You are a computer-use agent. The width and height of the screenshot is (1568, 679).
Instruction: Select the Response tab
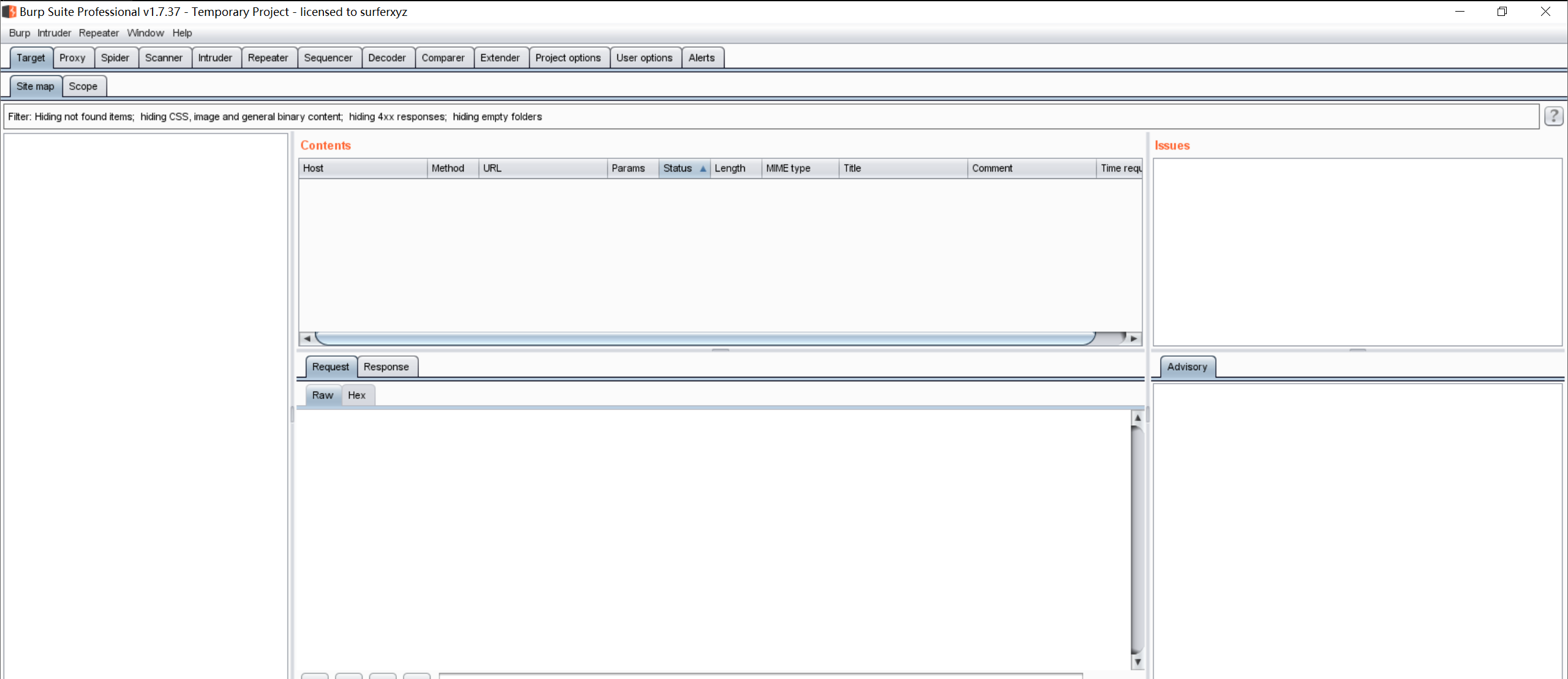[x=386, y=367]
